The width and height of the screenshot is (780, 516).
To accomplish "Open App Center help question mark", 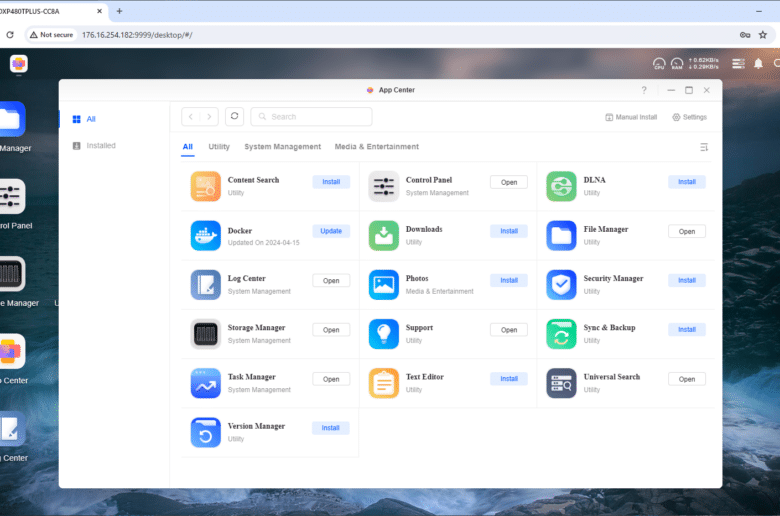I will [x=644, y=90].
